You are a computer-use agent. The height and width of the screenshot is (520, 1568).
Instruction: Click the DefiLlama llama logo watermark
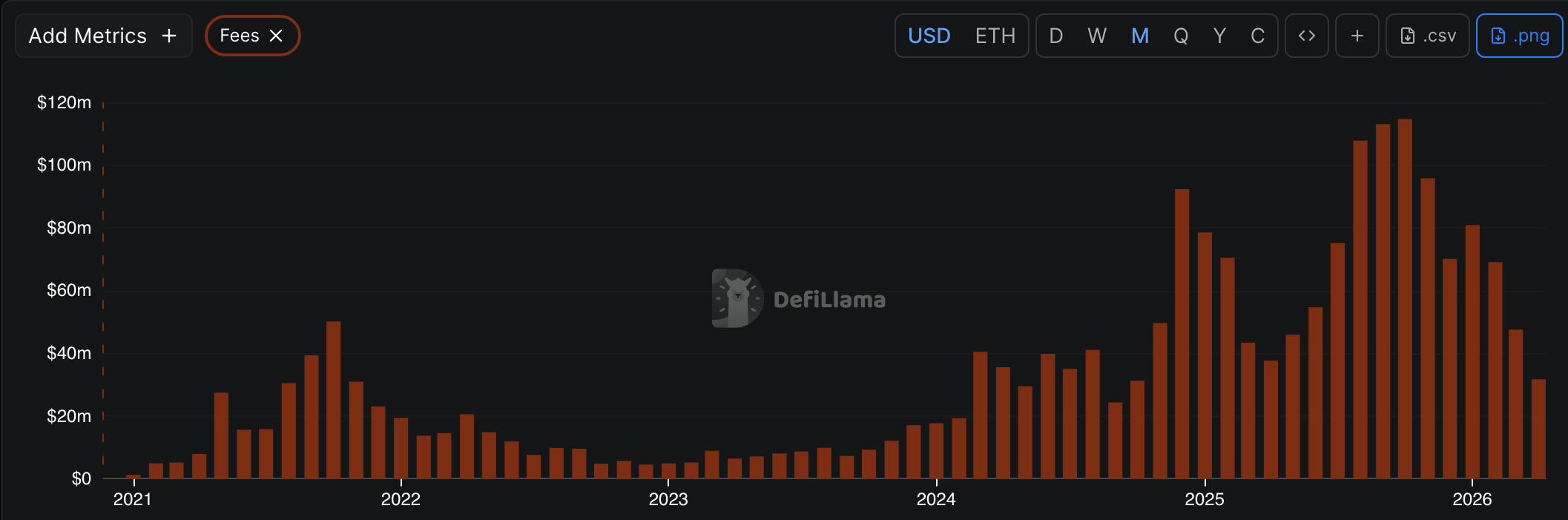tap(737, 298)
